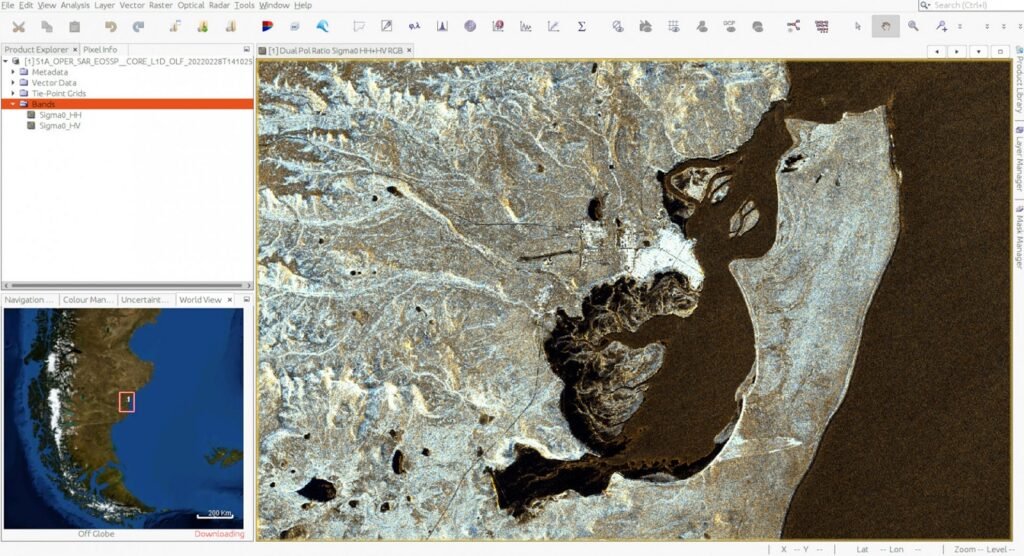Viewport: 1024px width, 556px height.
Task: Open the Radar menu
Action: (219, 6)
